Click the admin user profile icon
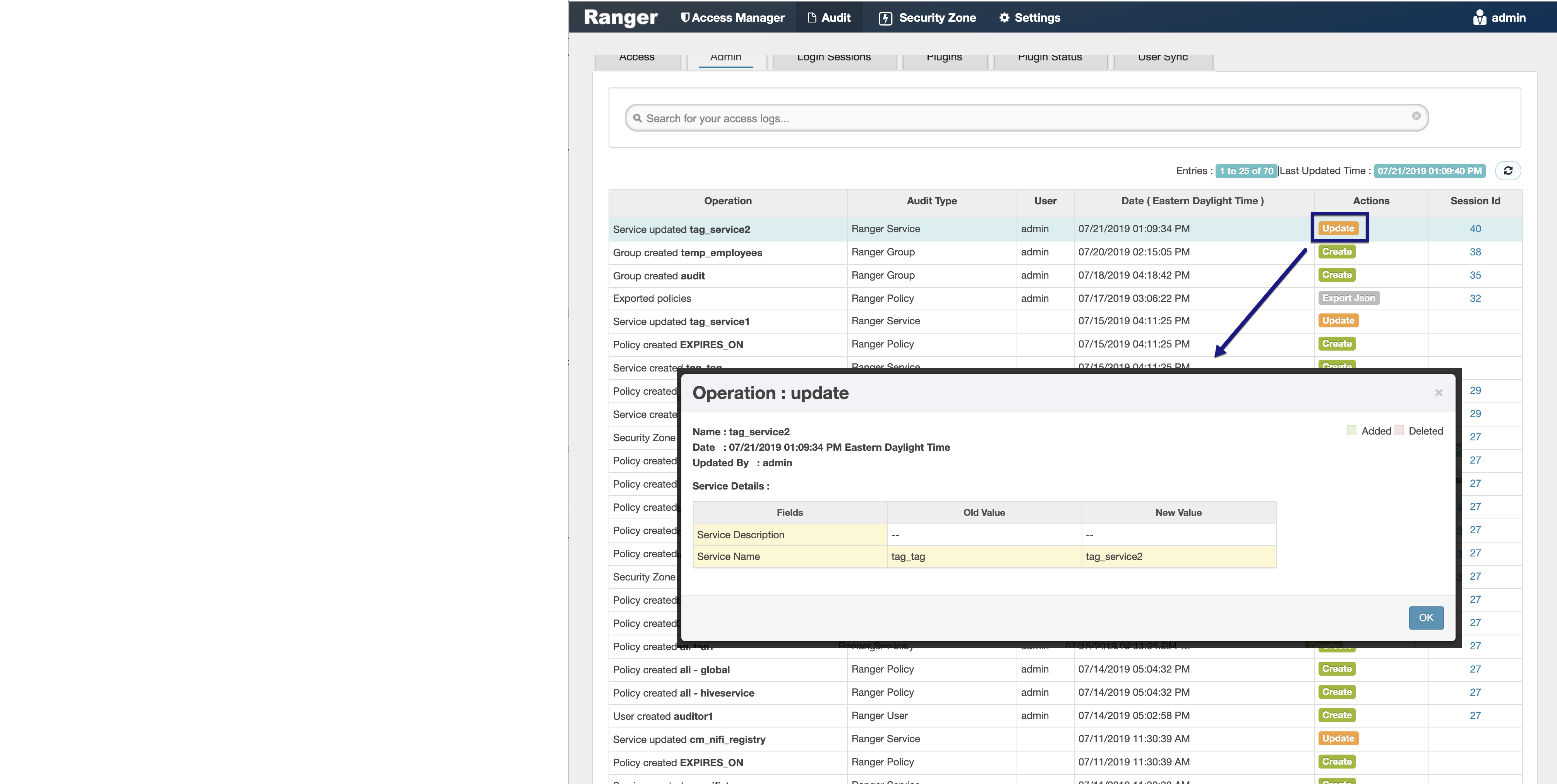 (x=1480, y=17)
